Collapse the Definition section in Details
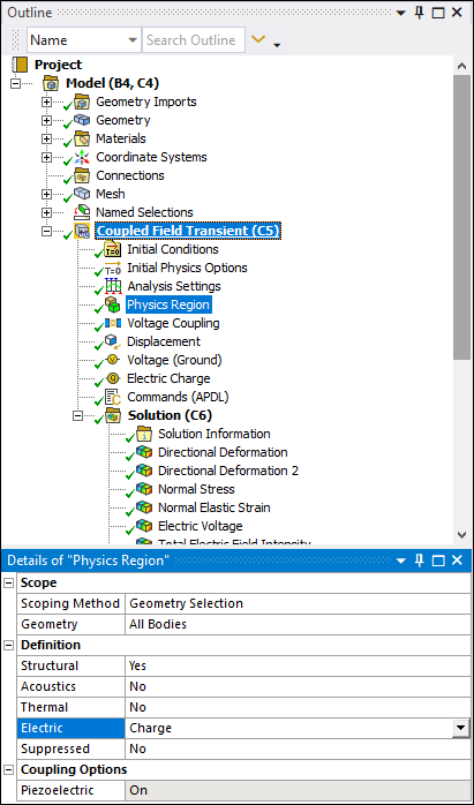 pos(9,645)
